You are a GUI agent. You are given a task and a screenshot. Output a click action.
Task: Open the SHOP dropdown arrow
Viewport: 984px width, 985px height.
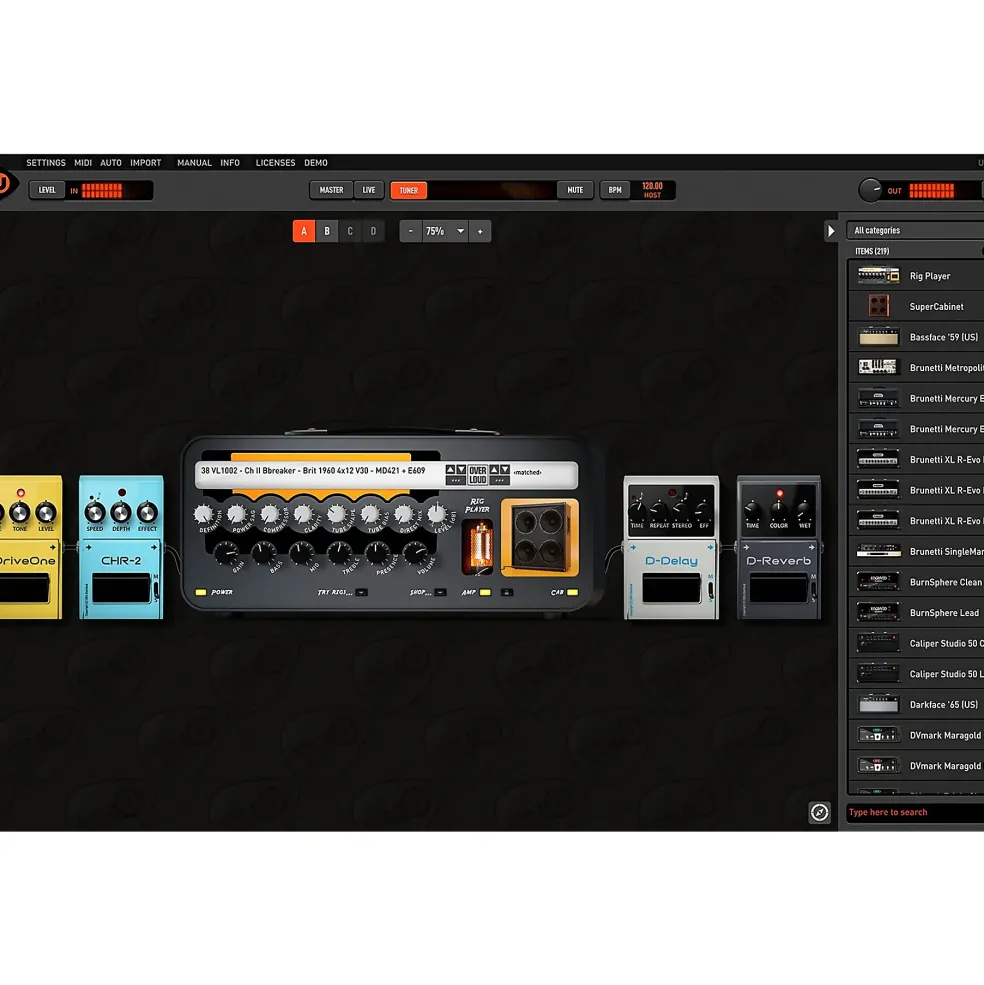[x=440, y=592]
